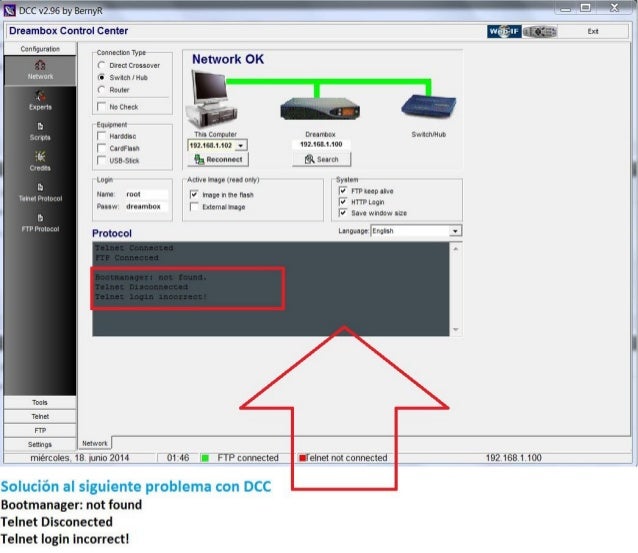Click the Dreambox IP address field

[321, 144]
